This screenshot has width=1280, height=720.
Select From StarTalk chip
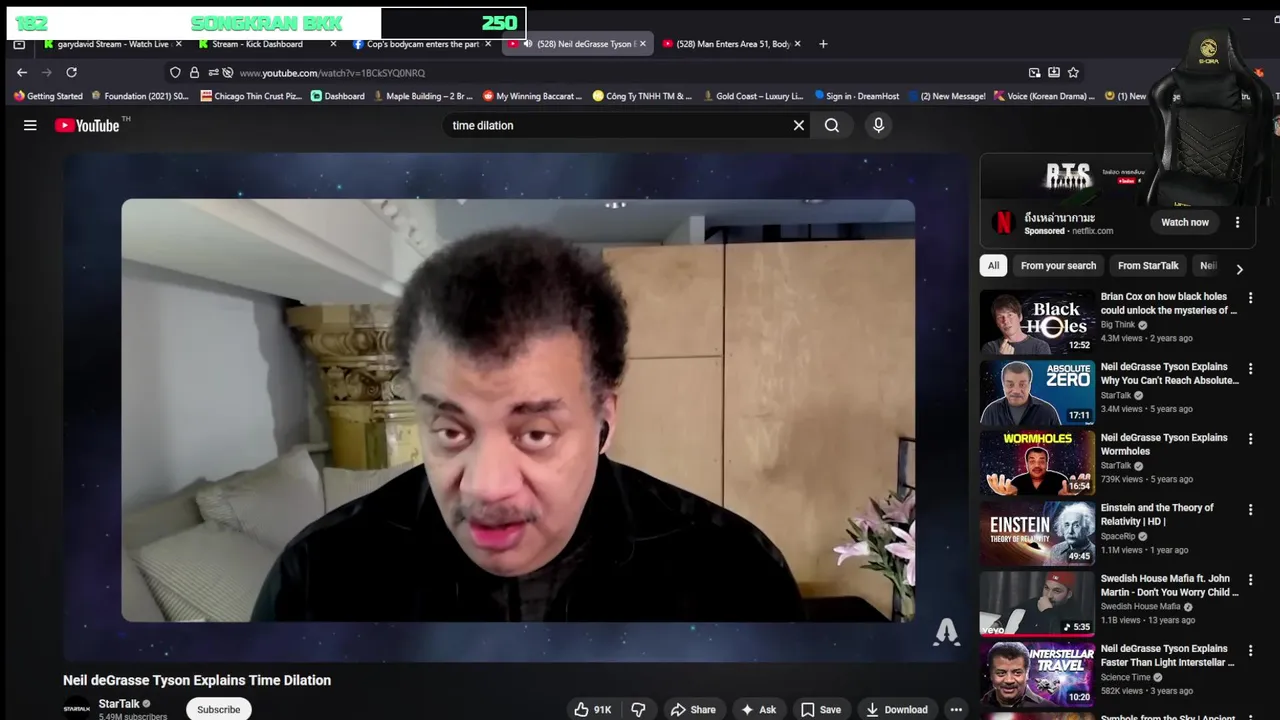pos(1148,266)
